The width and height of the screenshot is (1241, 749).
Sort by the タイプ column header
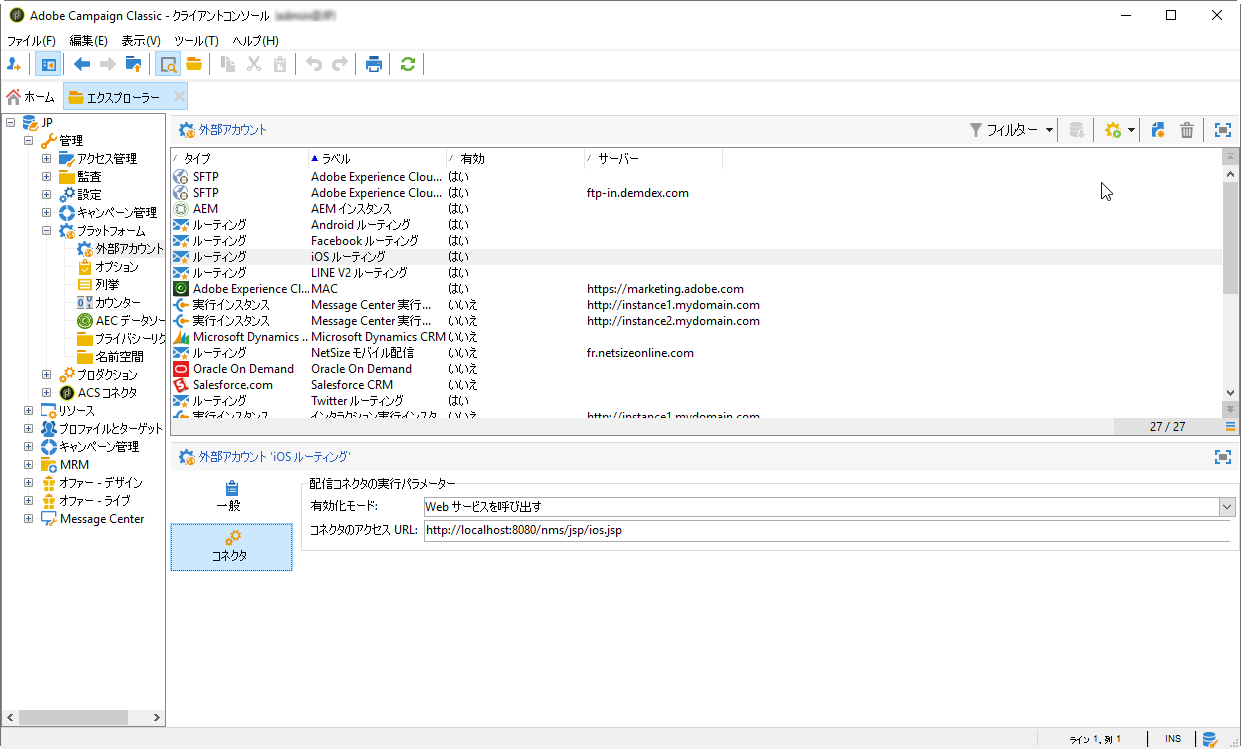point(239,158)
